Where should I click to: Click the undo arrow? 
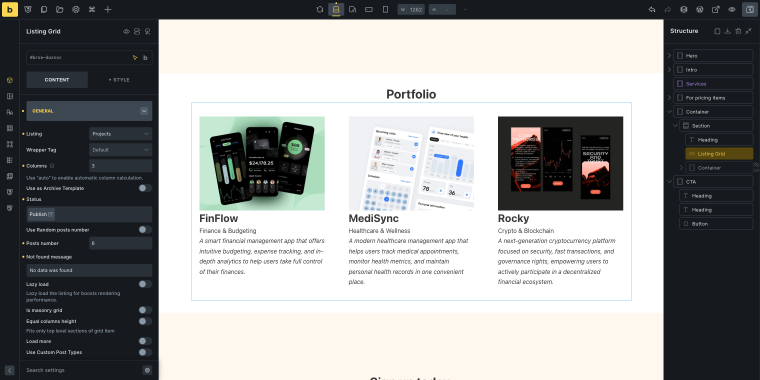click(x=652, y=9)
